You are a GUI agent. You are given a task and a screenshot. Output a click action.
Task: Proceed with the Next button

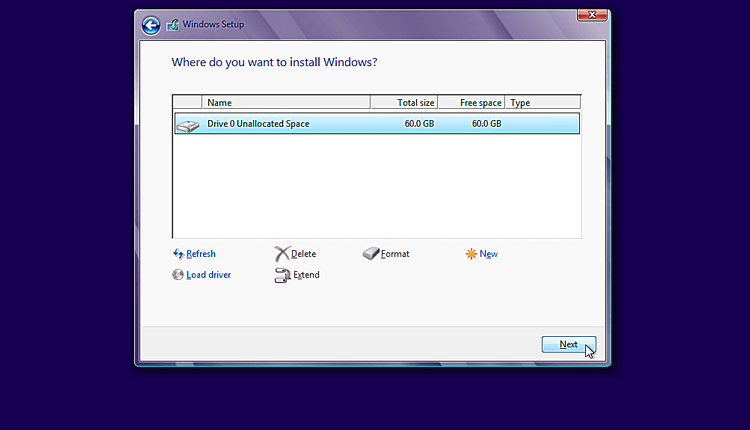point(569,344)
